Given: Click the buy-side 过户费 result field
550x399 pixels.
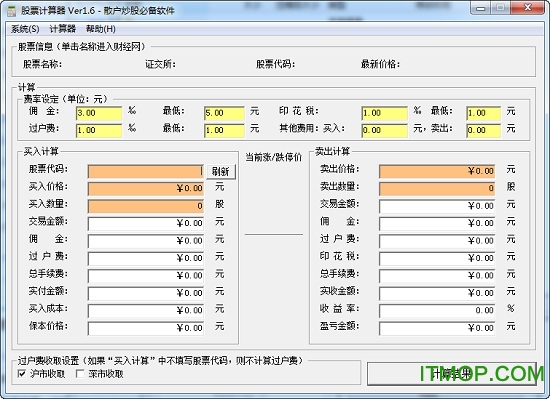Looking at the screenshot, I should [146, 258].
